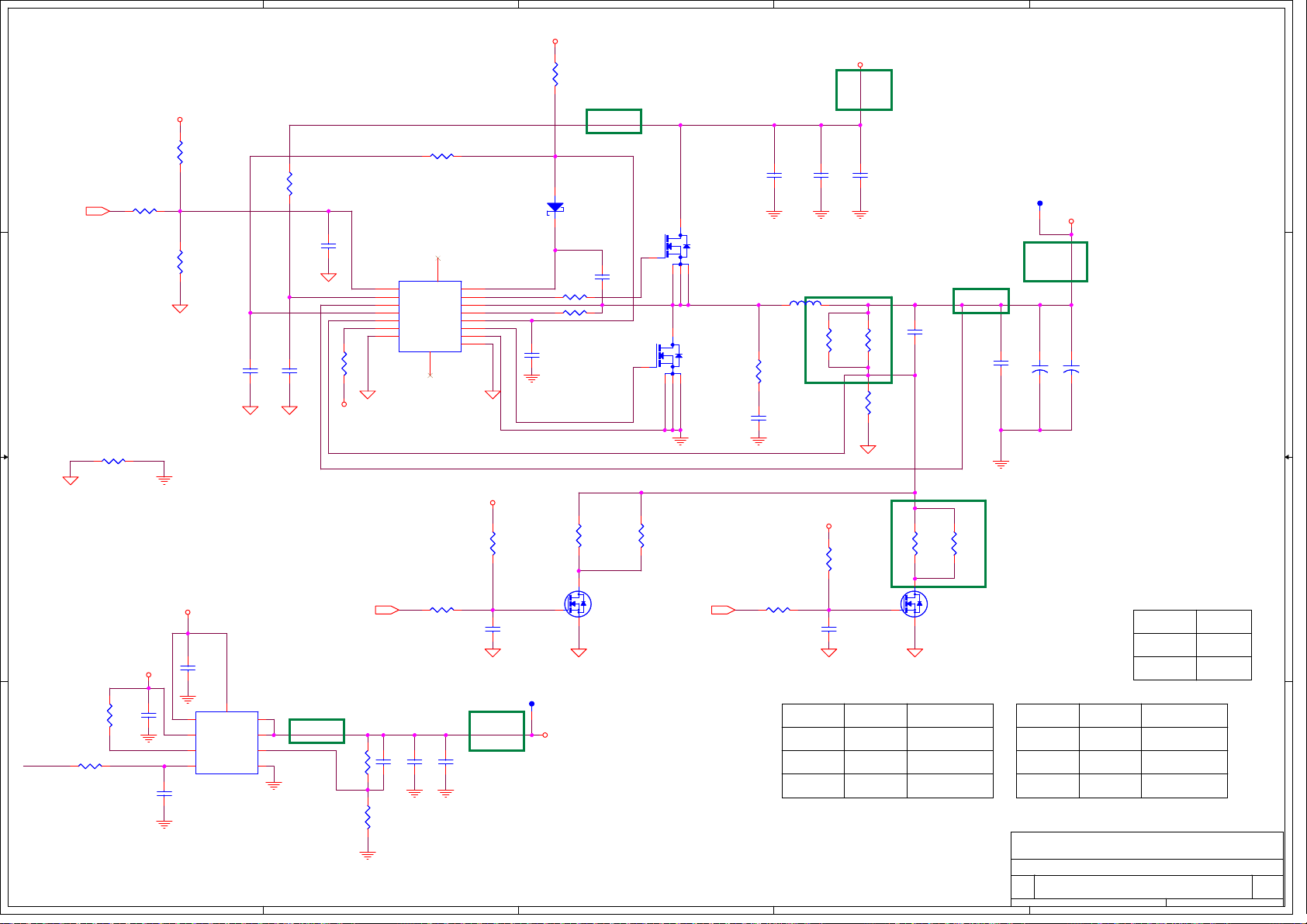Select the large central controller IC box
The height and width of the screenshot is (924, 1307).
[430, 317]
